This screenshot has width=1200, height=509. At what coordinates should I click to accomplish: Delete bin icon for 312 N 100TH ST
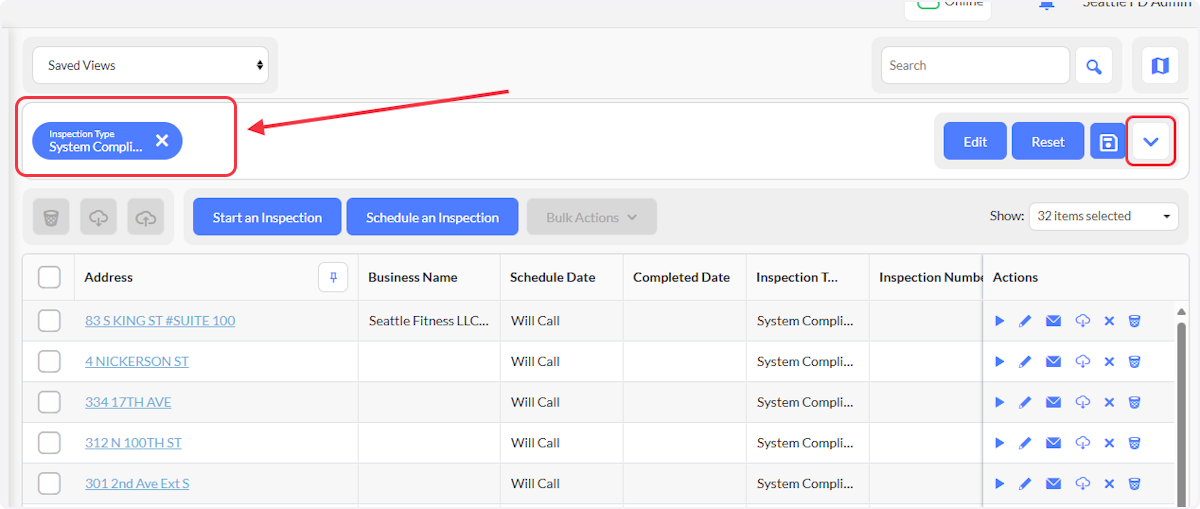coord(1135,443)
